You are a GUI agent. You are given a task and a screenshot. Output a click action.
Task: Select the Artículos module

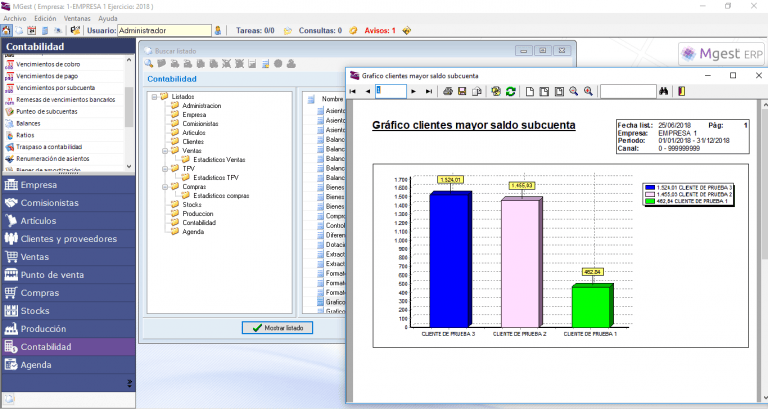pos(69,221)
